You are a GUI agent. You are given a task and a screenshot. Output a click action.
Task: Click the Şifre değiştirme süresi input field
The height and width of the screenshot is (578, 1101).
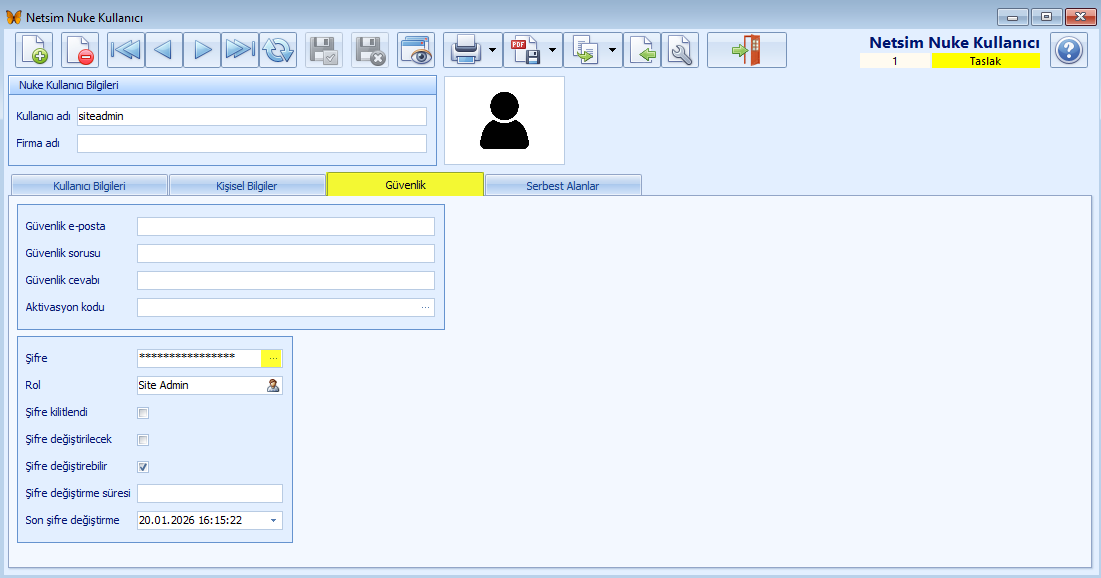click(x=210, y=493)
